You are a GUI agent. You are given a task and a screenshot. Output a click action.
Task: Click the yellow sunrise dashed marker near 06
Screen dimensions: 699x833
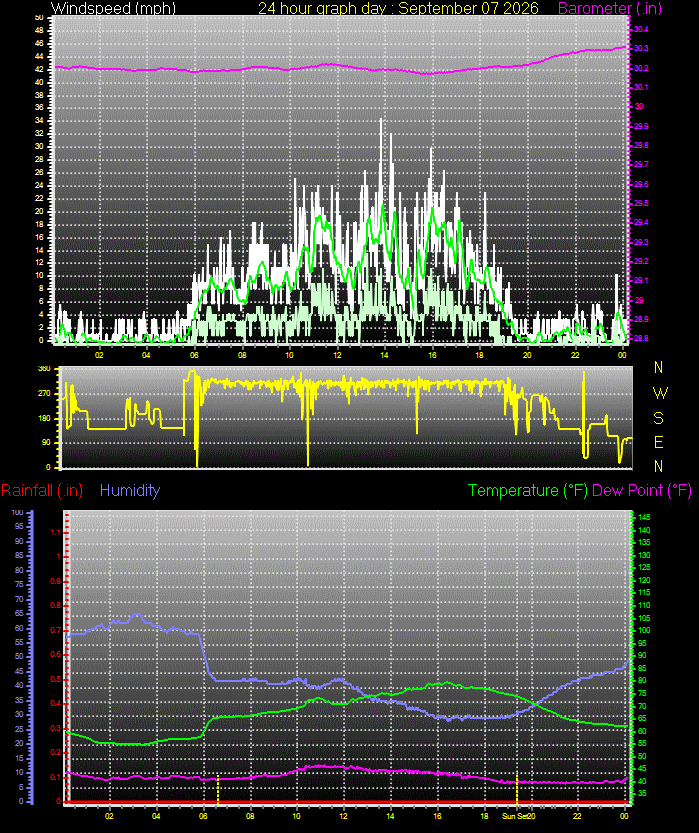pyautogui.click(x=218, y=789)
